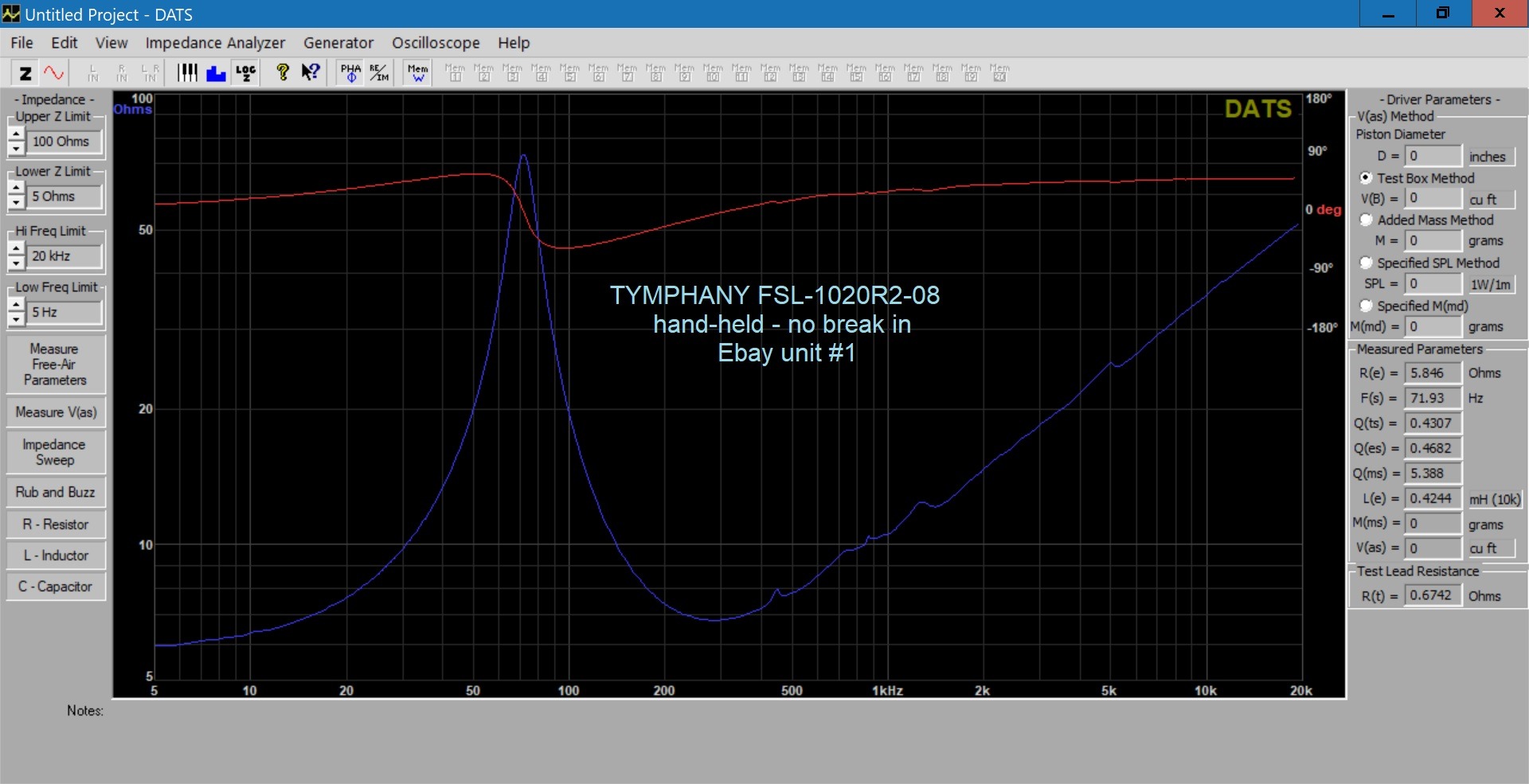This screenshot has width=1529, height=784.
Task: Raise the Hi Freq Limit with up arrow
Action: point(16,248)
